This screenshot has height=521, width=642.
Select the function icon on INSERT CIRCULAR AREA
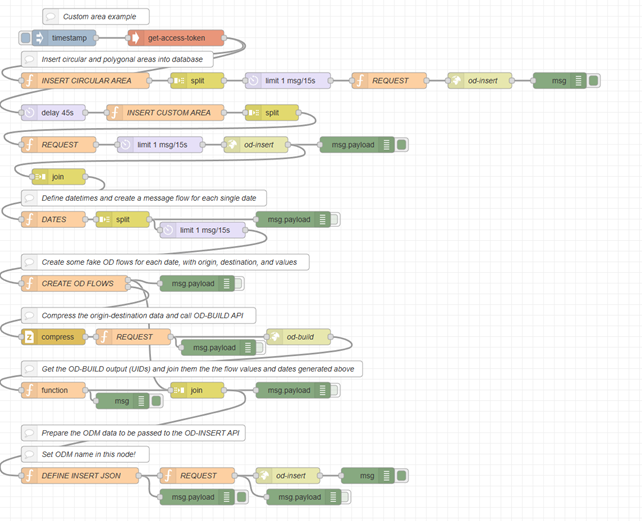(30, 81)
